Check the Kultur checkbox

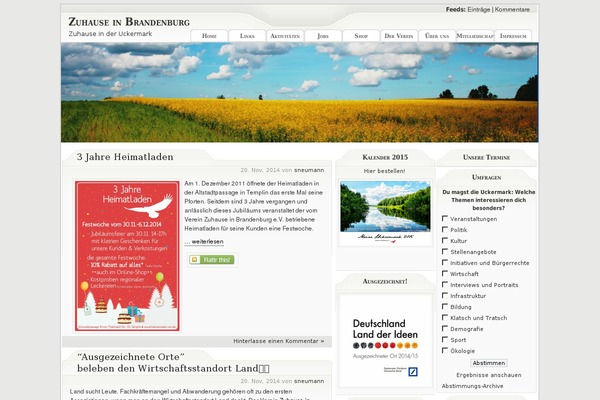(x=445, y=240)
